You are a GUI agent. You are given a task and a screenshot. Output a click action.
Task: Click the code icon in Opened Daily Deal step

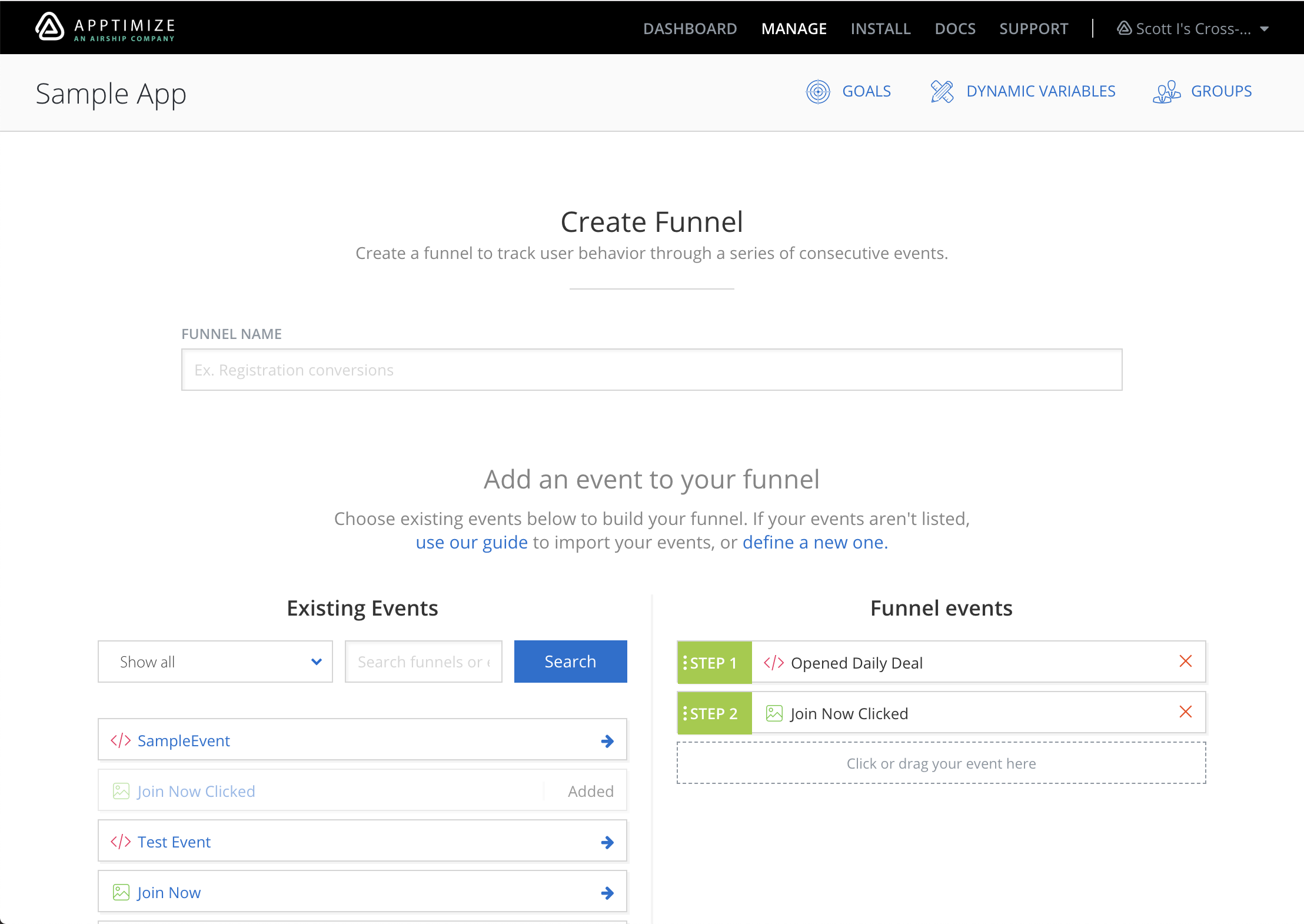coord(774,663)
